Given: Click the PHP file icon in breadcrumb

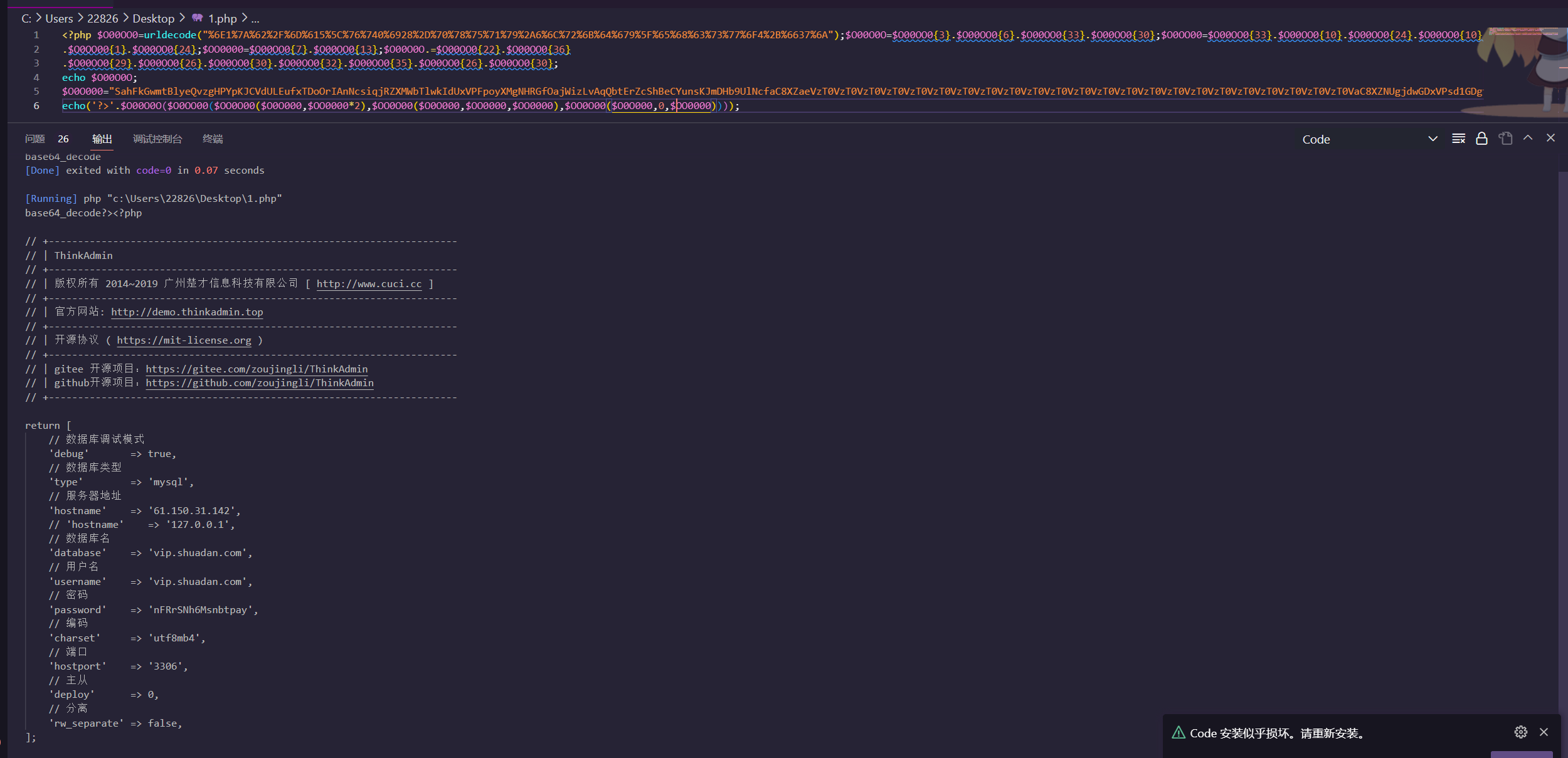Looking at the screenshot, I should 198,18.
